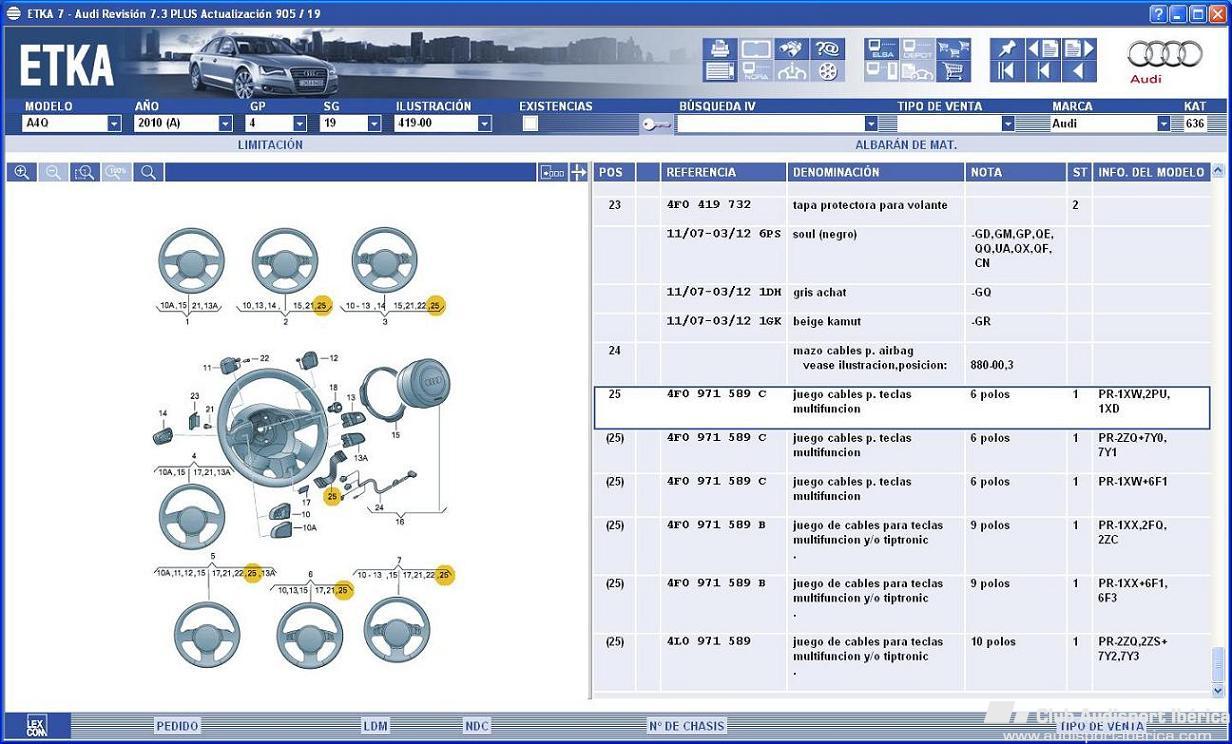1232x744 pixels.
Task: Open the binoculars search tool
Action: tap(791, 49)
